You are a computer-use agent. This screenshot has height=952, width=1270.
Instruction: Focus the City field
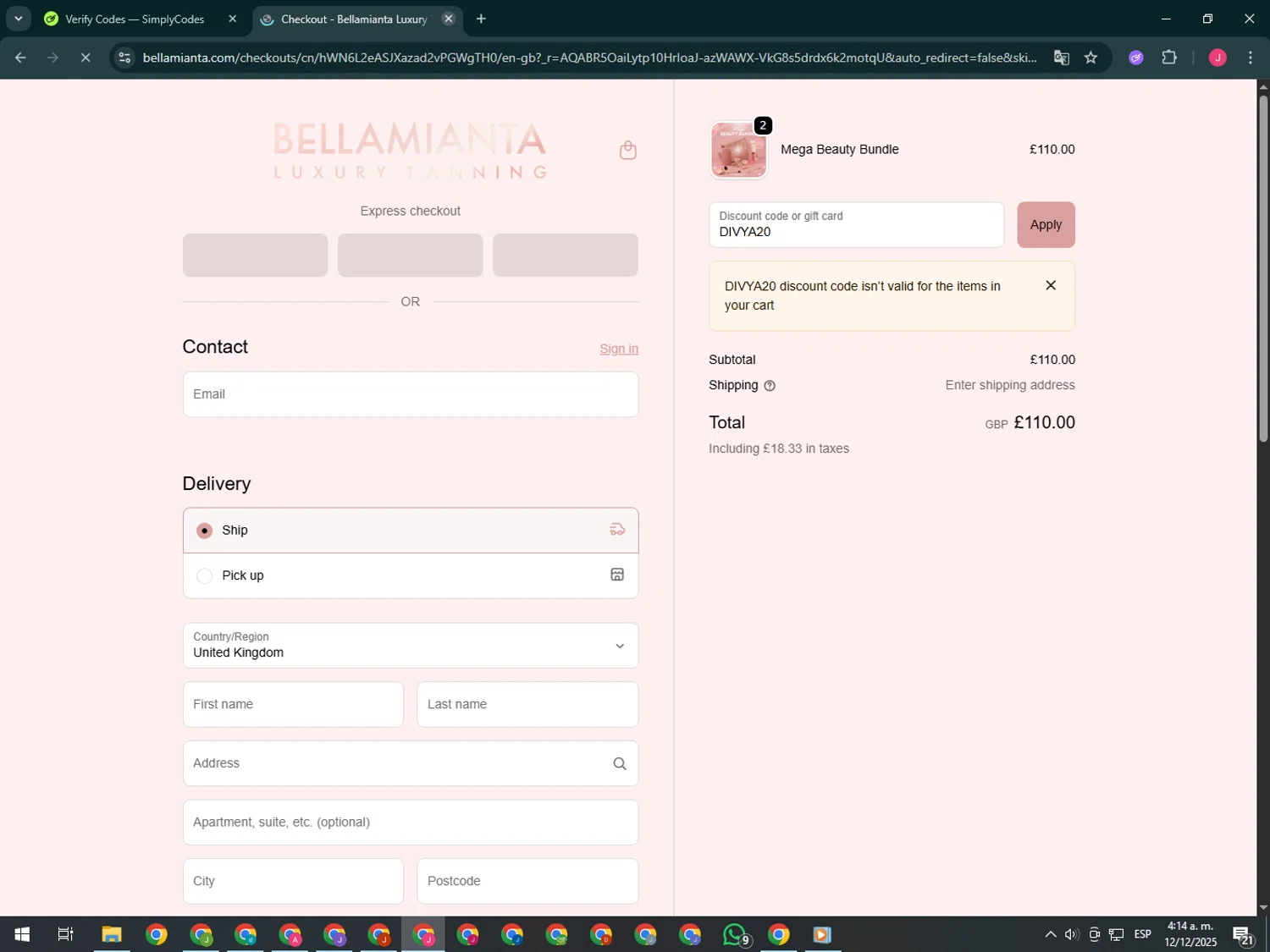pos(293,881)
